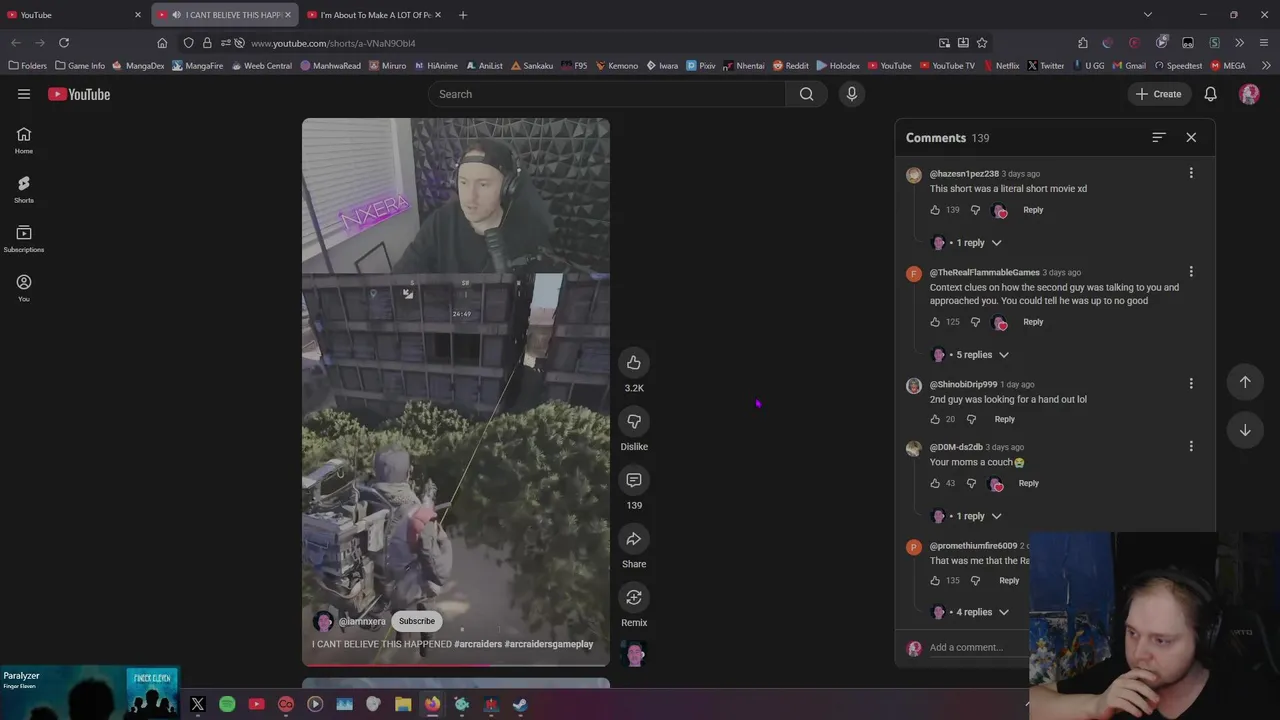Screen dimensions: 1280x720
Task: Like the hazesn1pez238 comment
Action: click(935, 210)
